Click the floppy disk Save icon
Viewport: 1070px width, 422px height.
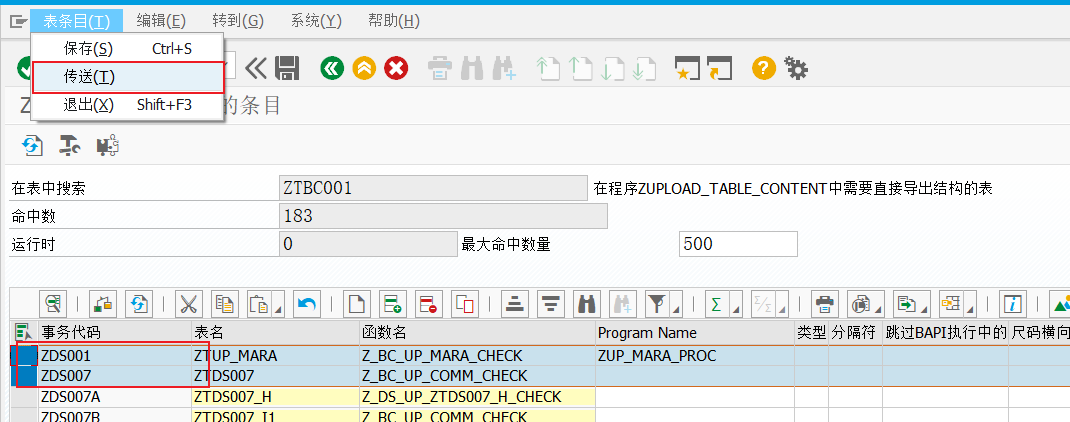tap(287, 68)
